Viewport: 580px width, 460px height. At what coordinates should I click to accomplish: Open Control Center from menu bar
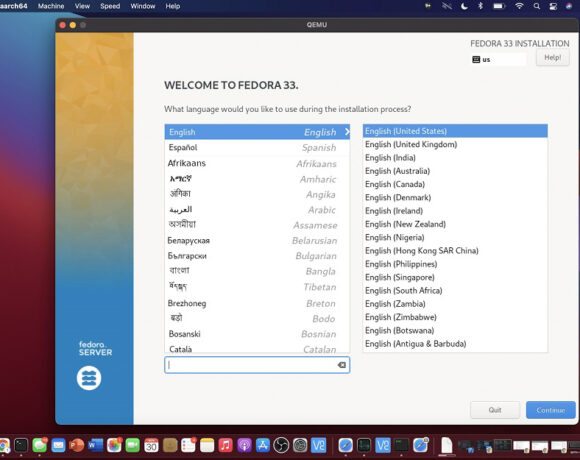click(553, 6)
